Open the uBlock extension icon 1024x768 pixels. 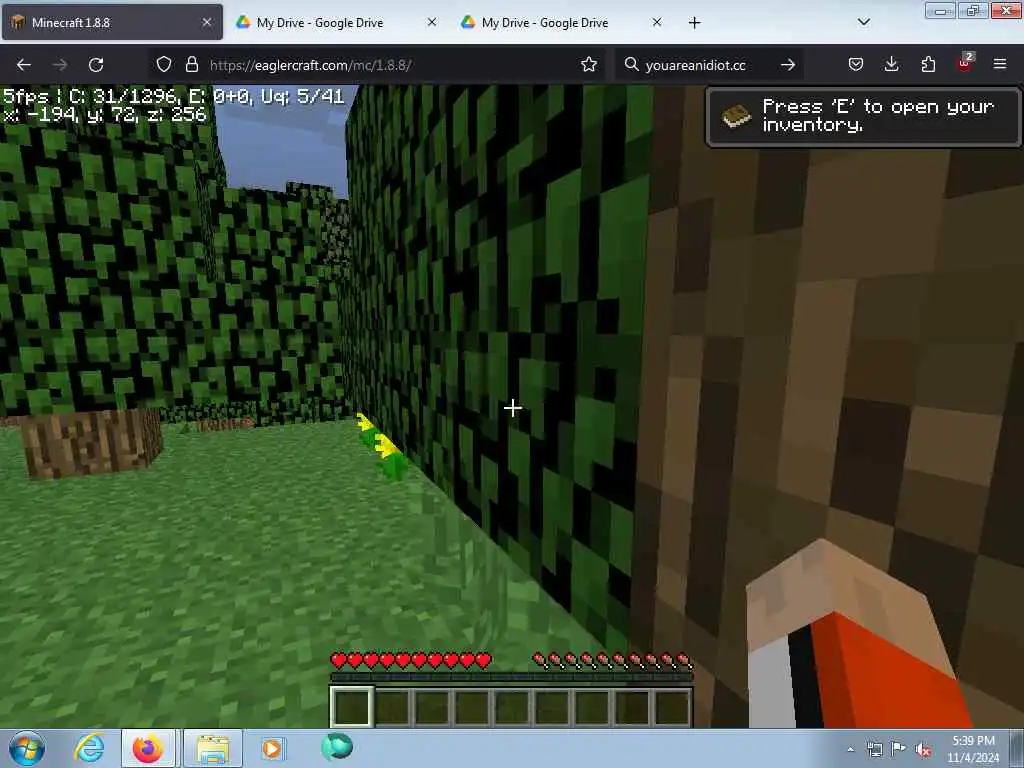[x=965, y=63]
